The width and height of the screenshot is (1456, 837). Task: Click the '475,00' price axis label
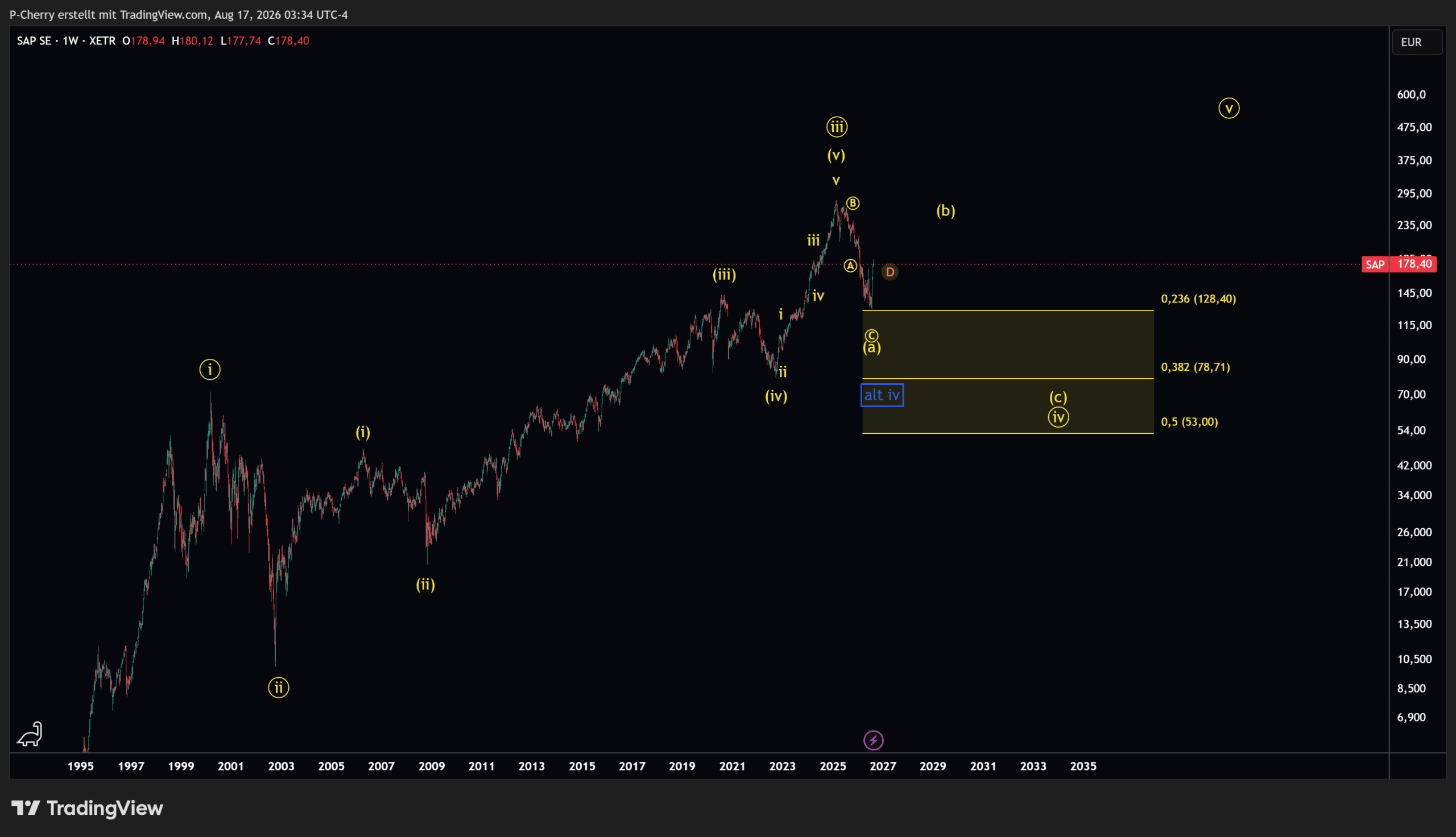tap(1414, 127)
